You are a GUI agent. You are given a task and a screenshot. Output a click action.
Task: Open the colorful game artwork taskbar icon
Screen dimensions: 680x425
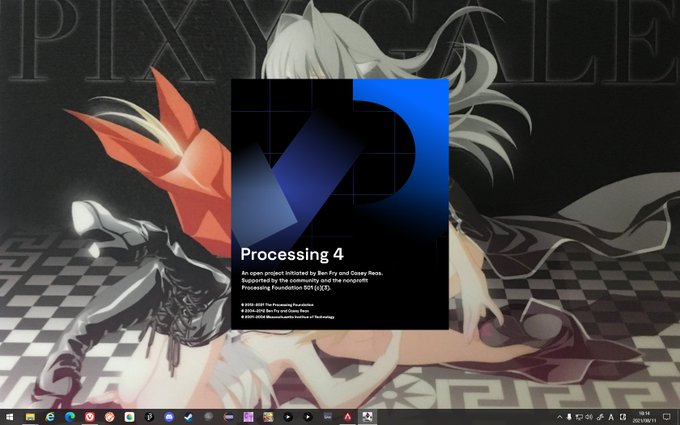coord(268,417)
